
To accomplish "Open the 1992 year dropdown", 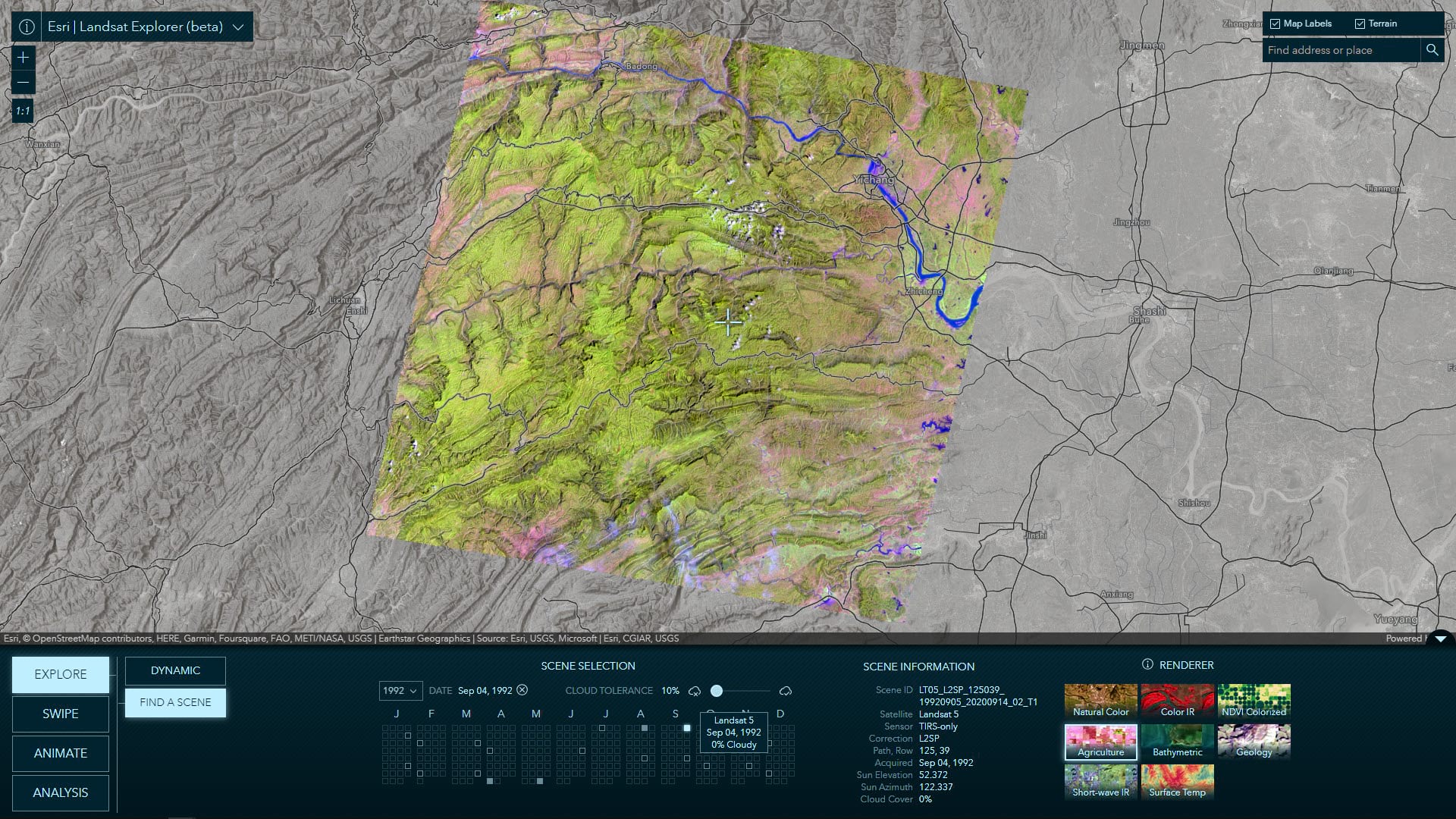I will point(400,691).
